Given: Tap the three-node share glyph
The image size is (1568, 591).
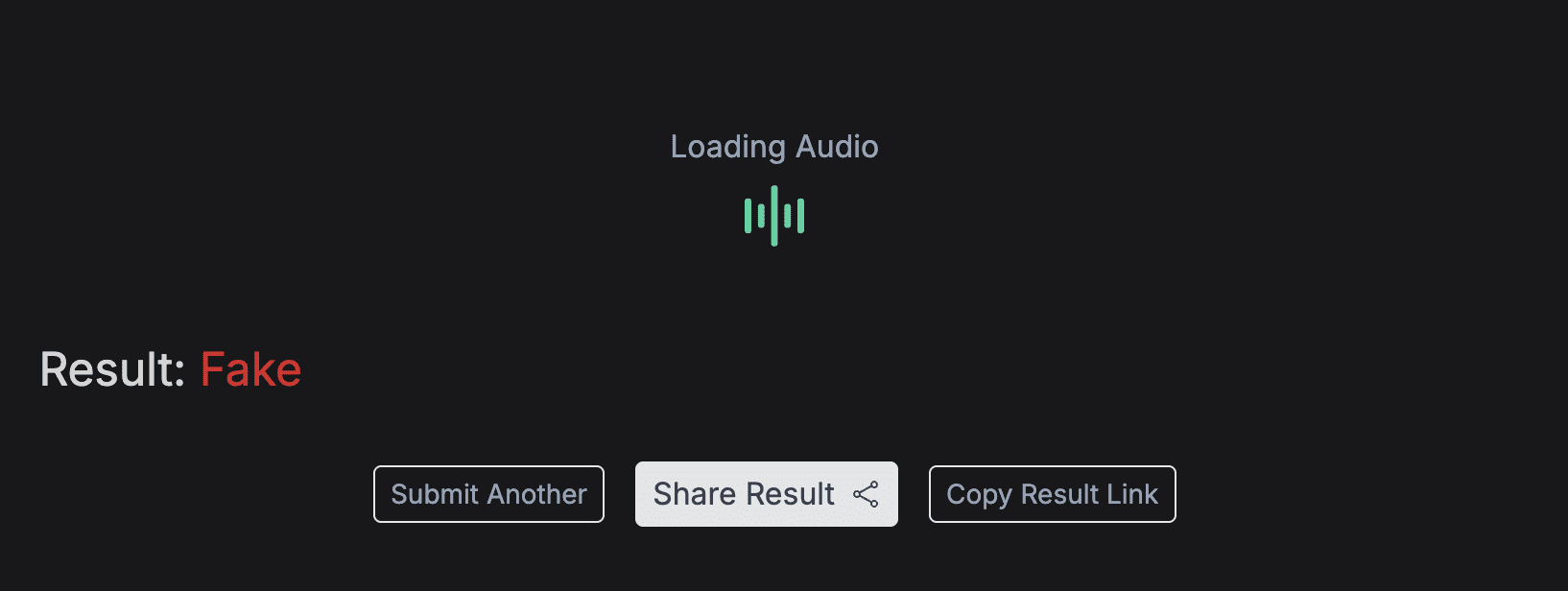Looking at the screenshot, I should click(x=866, y=494).
